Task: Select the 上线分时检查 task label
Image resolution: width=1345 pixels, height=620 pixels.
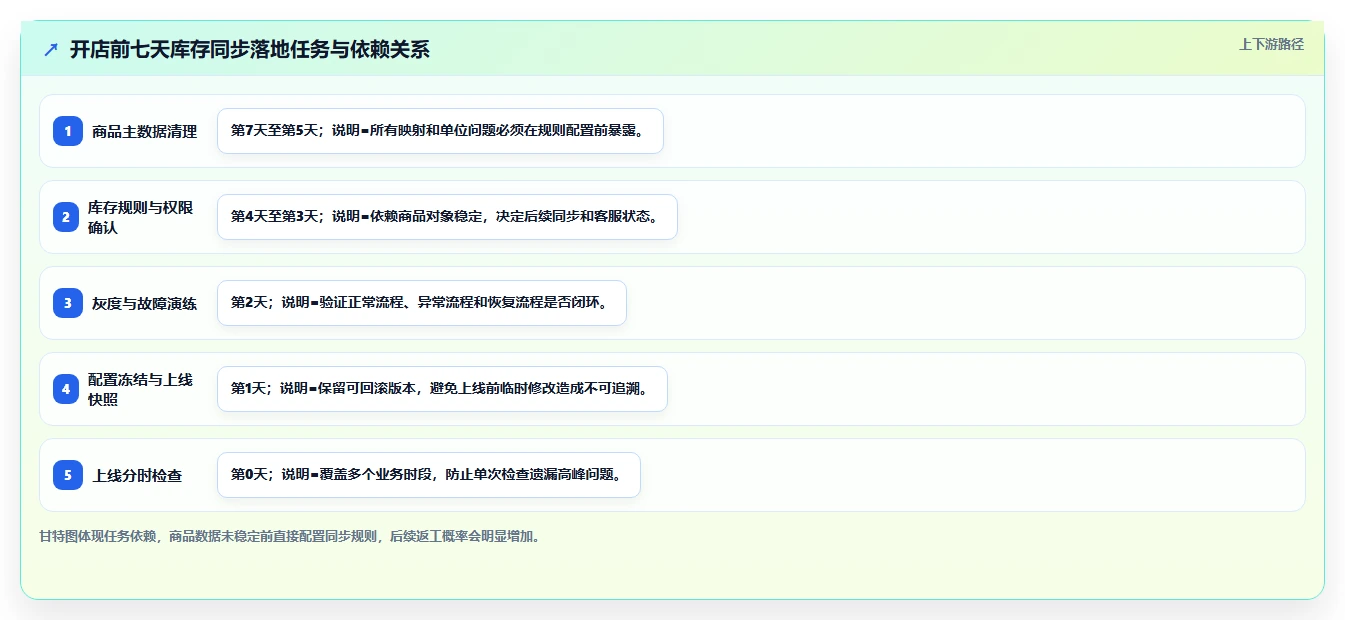Action: (138, 475)
